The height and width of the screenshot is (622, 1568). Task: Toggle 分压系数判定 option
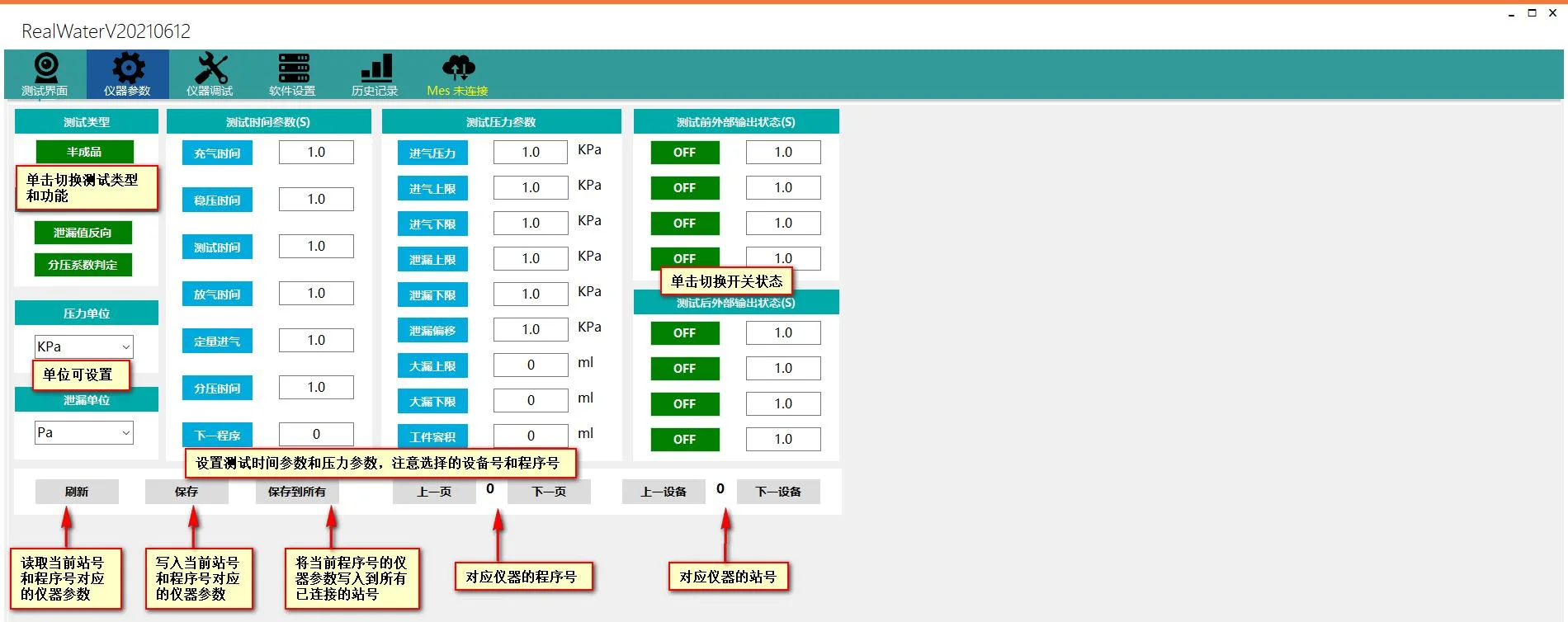point(83,265)
